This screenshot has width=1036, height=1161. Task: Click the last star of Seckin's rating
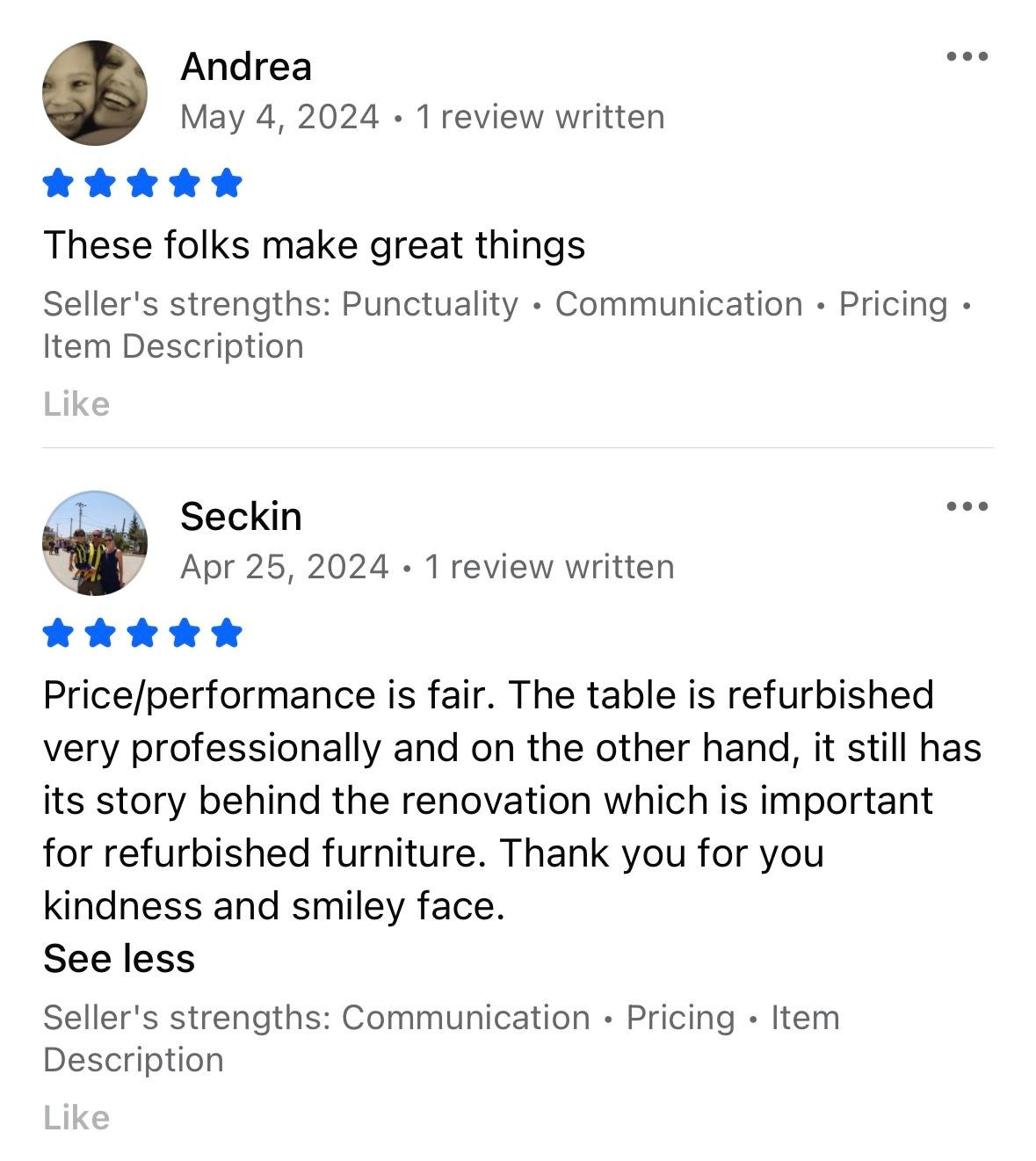coord(227,631)
